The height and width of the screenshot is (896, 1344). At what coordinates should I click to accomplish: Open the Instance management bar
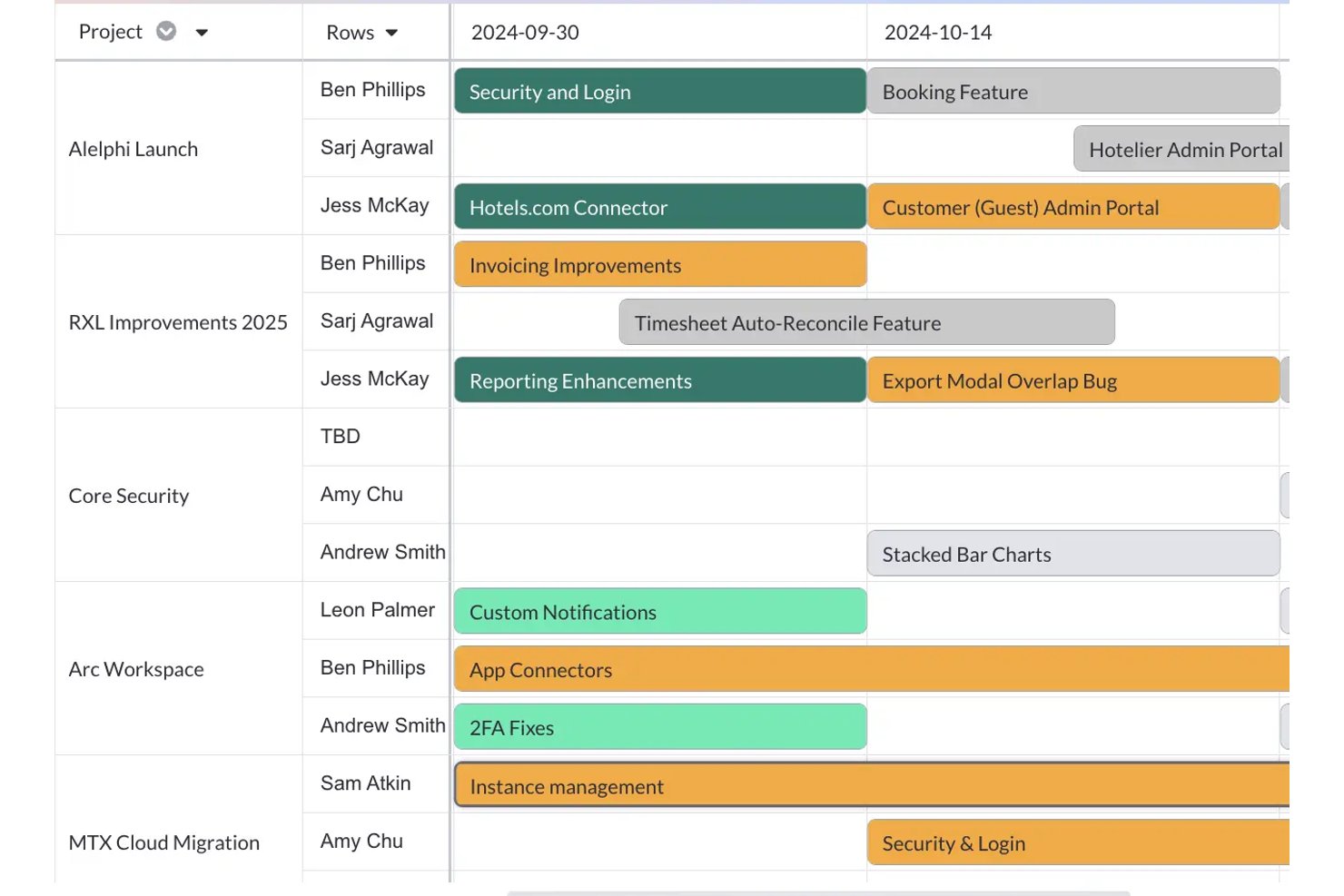[872, 785]
